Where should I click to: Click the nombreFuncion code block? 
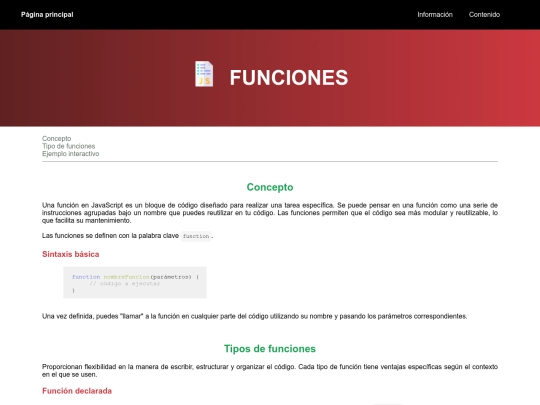pyautogui.click(x=135, y=282)
